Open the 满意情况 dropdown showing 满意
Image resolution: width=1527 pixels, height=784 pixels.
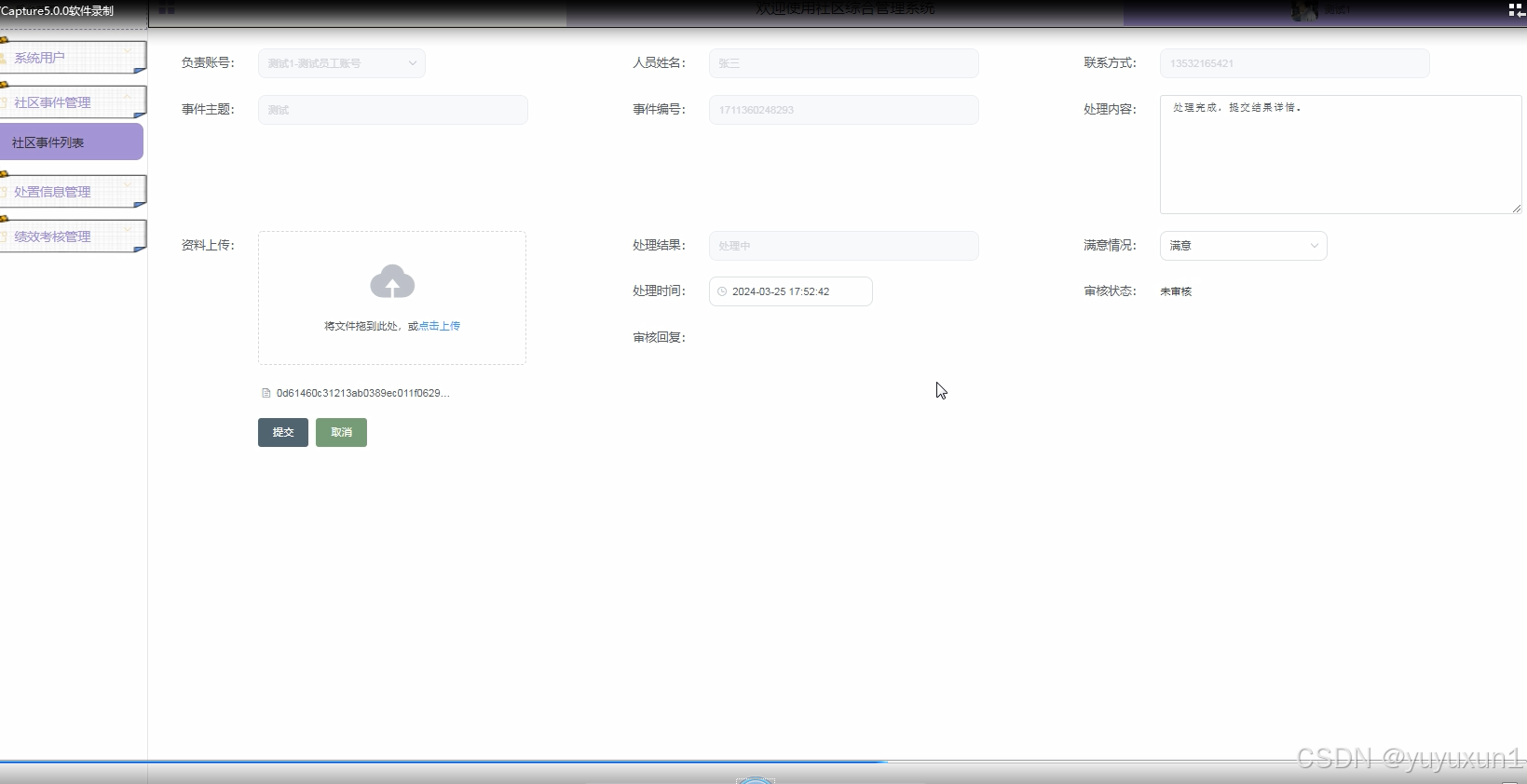pos(1243,246)
